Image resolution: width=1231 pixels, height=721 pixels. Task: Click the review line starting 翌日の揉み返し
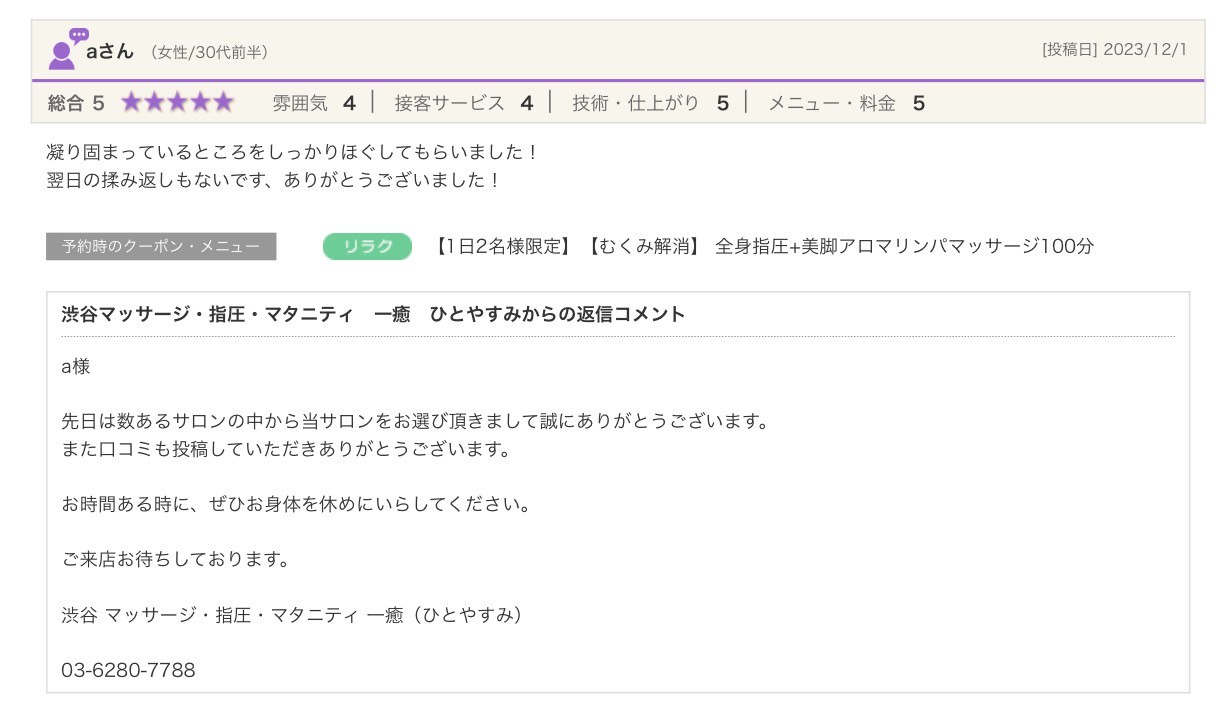pyautogui.click(x=274, y=181)
